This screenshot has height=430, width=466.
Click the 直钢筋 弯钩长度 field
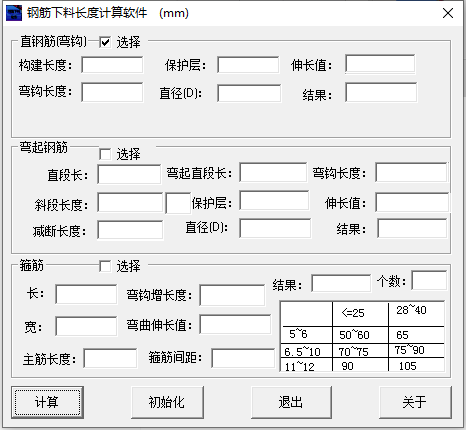point(112,92)
